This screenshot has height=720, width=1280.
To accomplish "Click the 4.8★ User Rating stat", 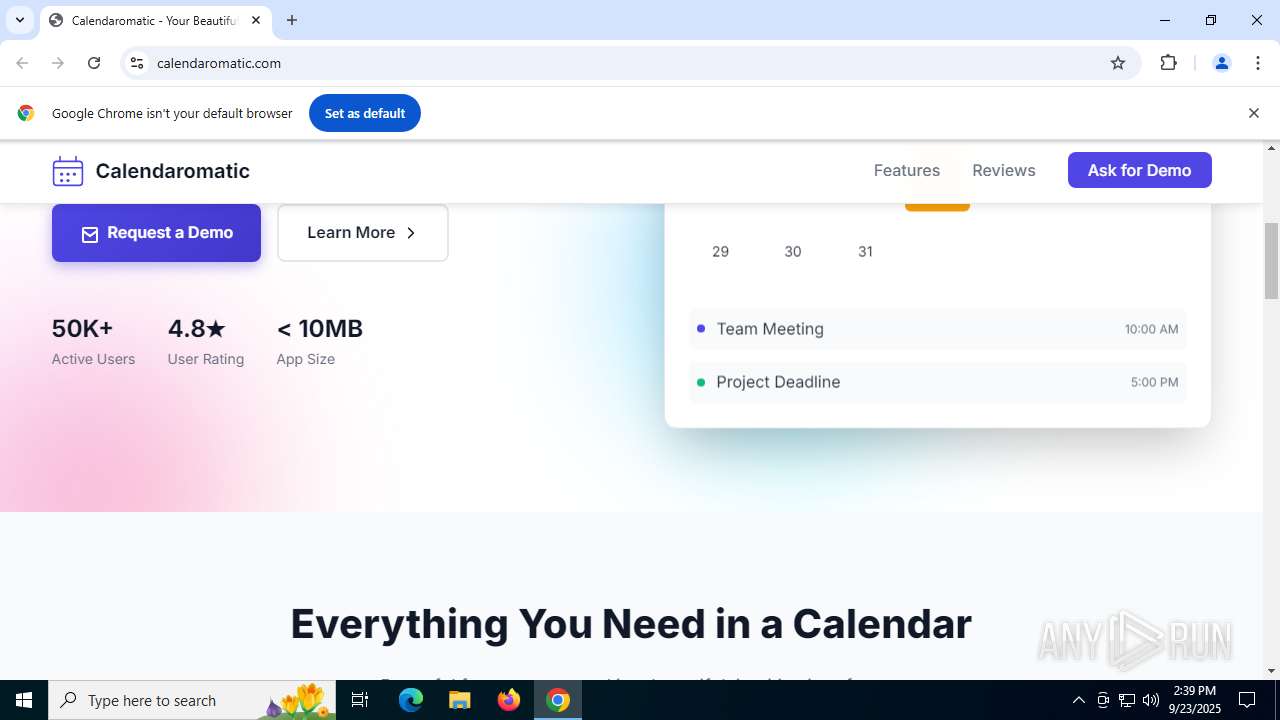I will click(x=205, y=342).
